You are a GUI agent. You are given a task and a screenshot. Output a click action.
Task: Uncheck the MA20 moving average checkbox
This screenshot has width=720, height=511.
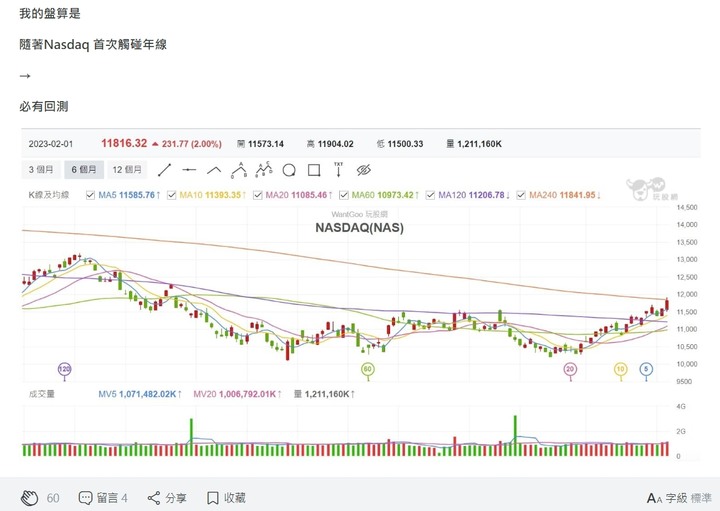coord(258,195)
